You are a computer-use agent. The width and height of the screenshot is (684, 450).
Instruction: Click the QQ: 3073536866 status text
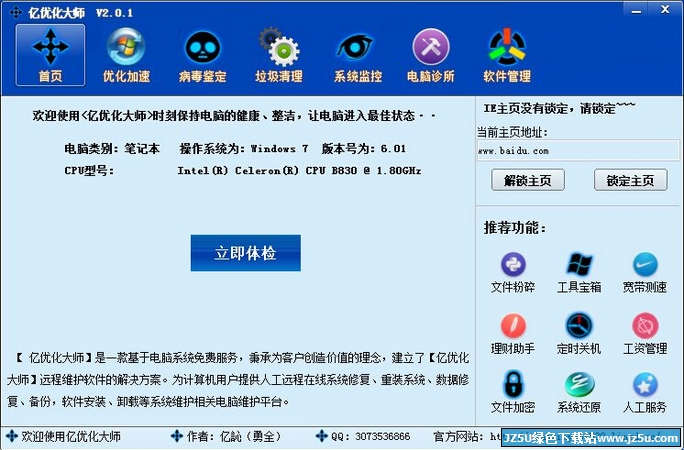point(371,436)
